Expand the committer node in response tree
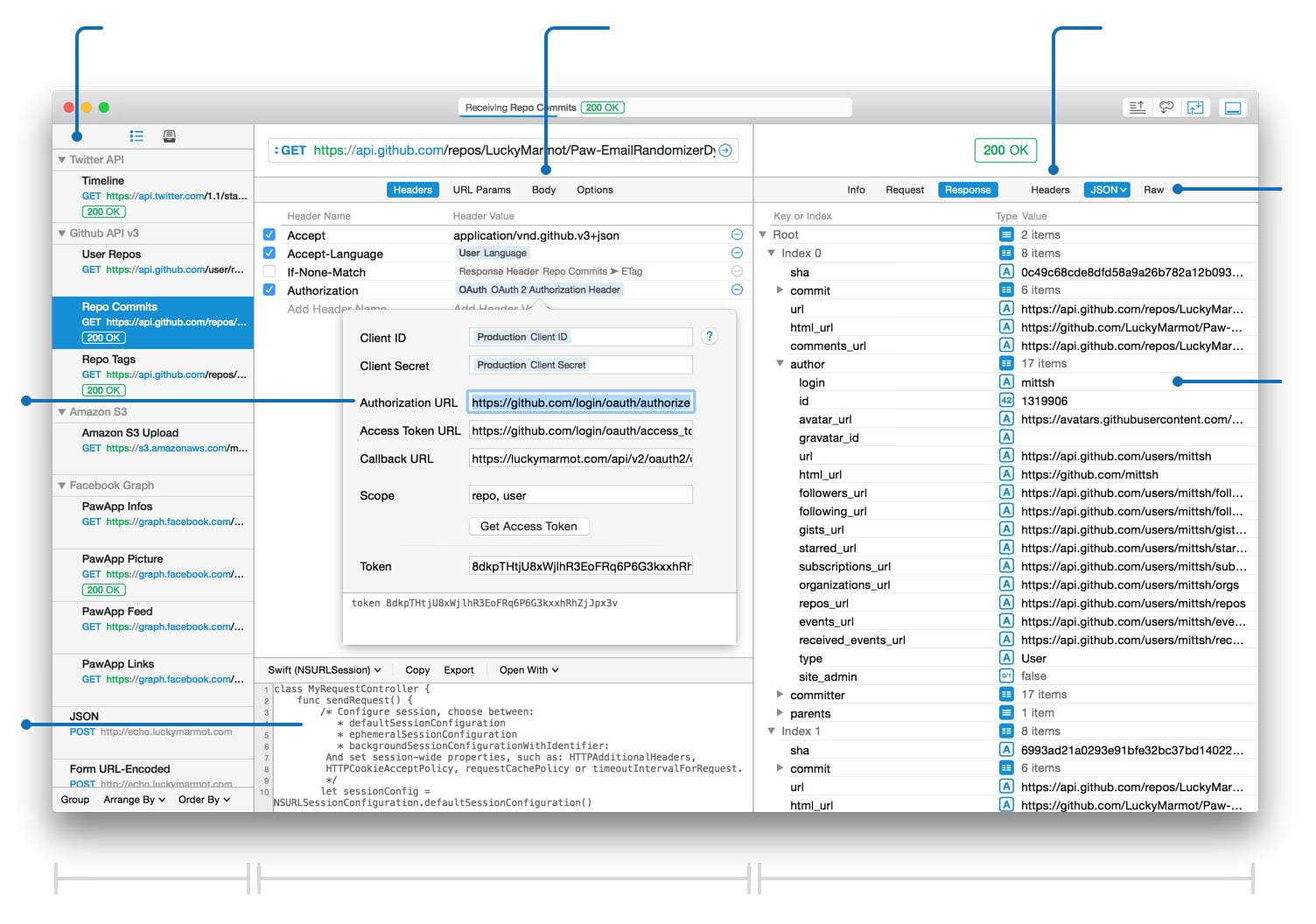Viewport: 1316px width, 924px height. 780,695
